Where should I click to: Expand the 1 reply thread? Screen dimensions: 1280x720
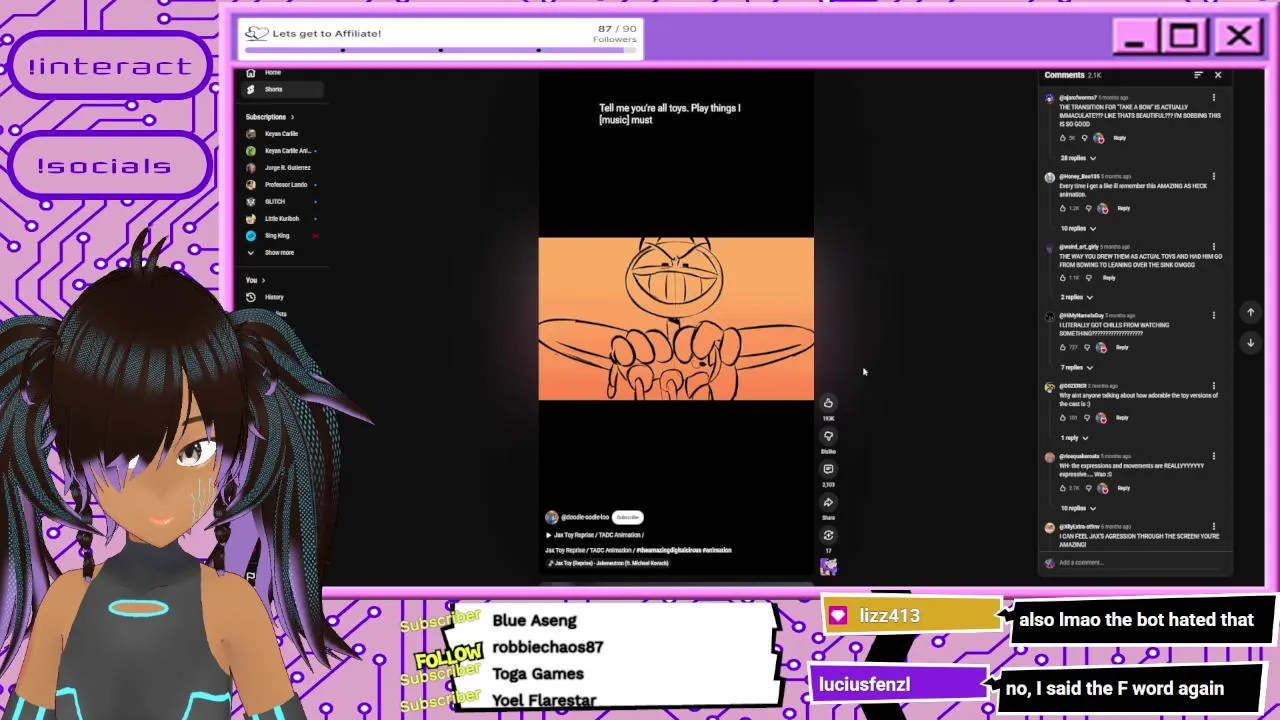1074,437
